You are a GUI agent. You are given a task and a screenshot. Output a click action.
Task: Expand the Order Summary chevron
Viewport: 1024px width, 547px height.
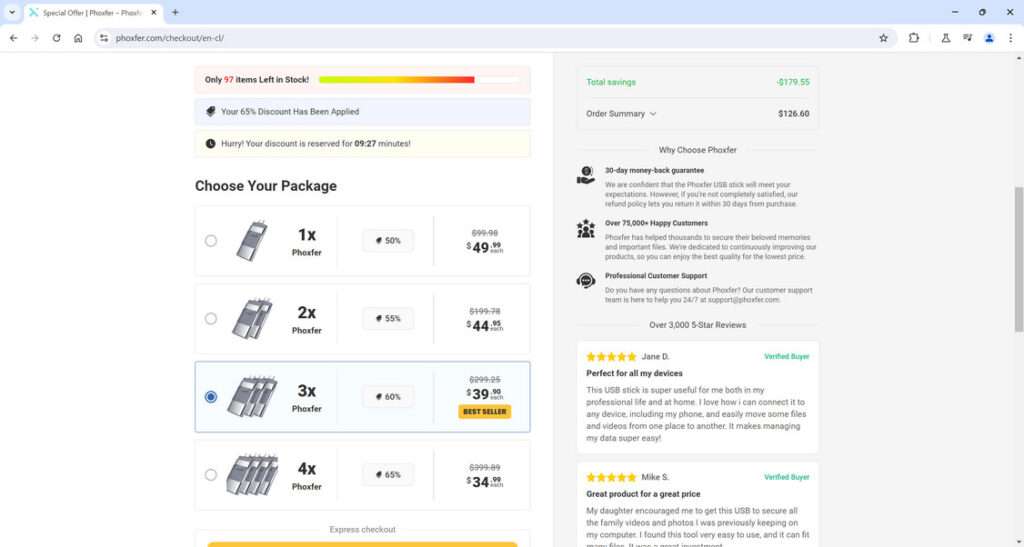[x=653, y=114]
